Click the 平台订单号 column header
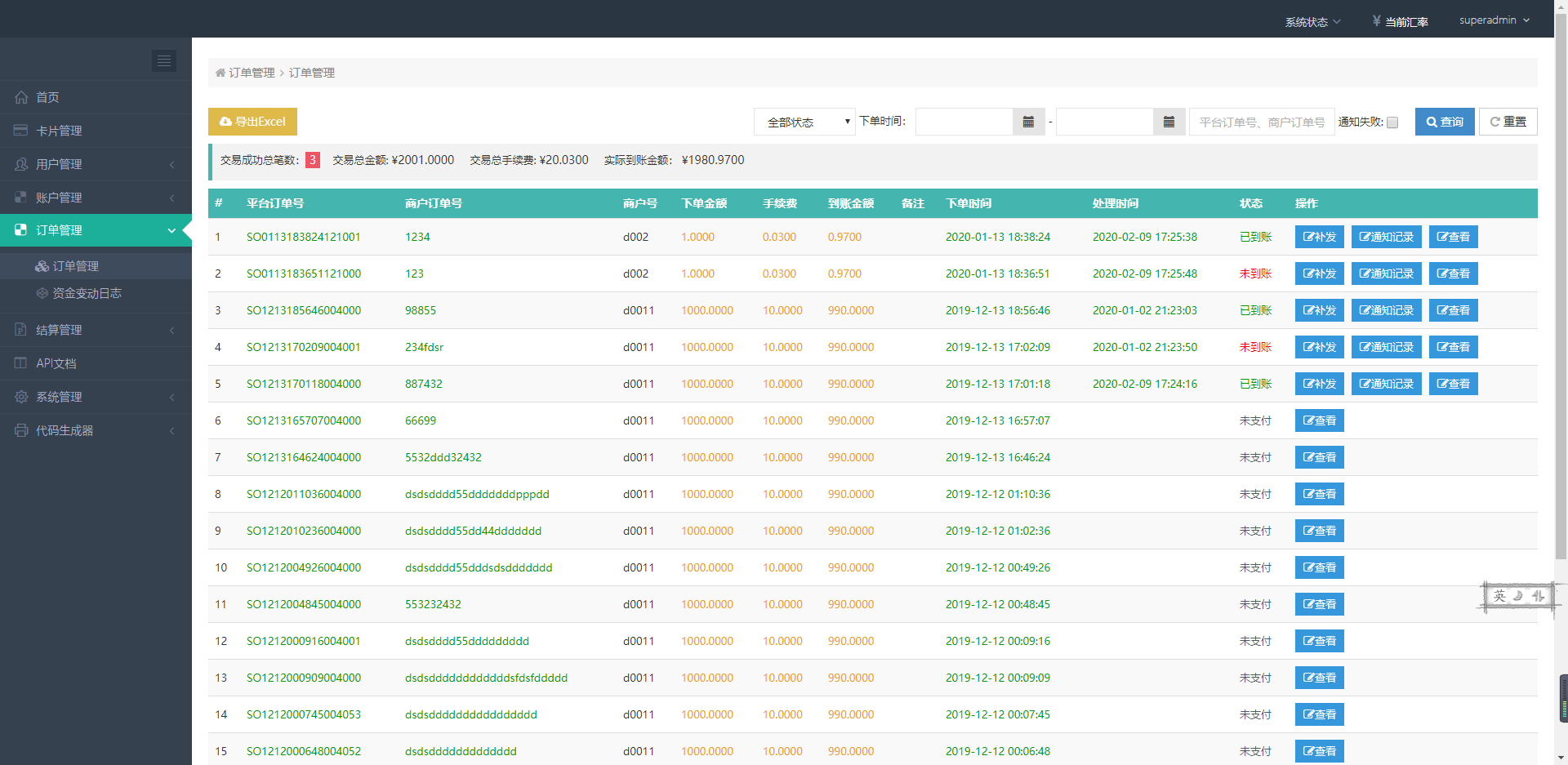 pos(275,203)
